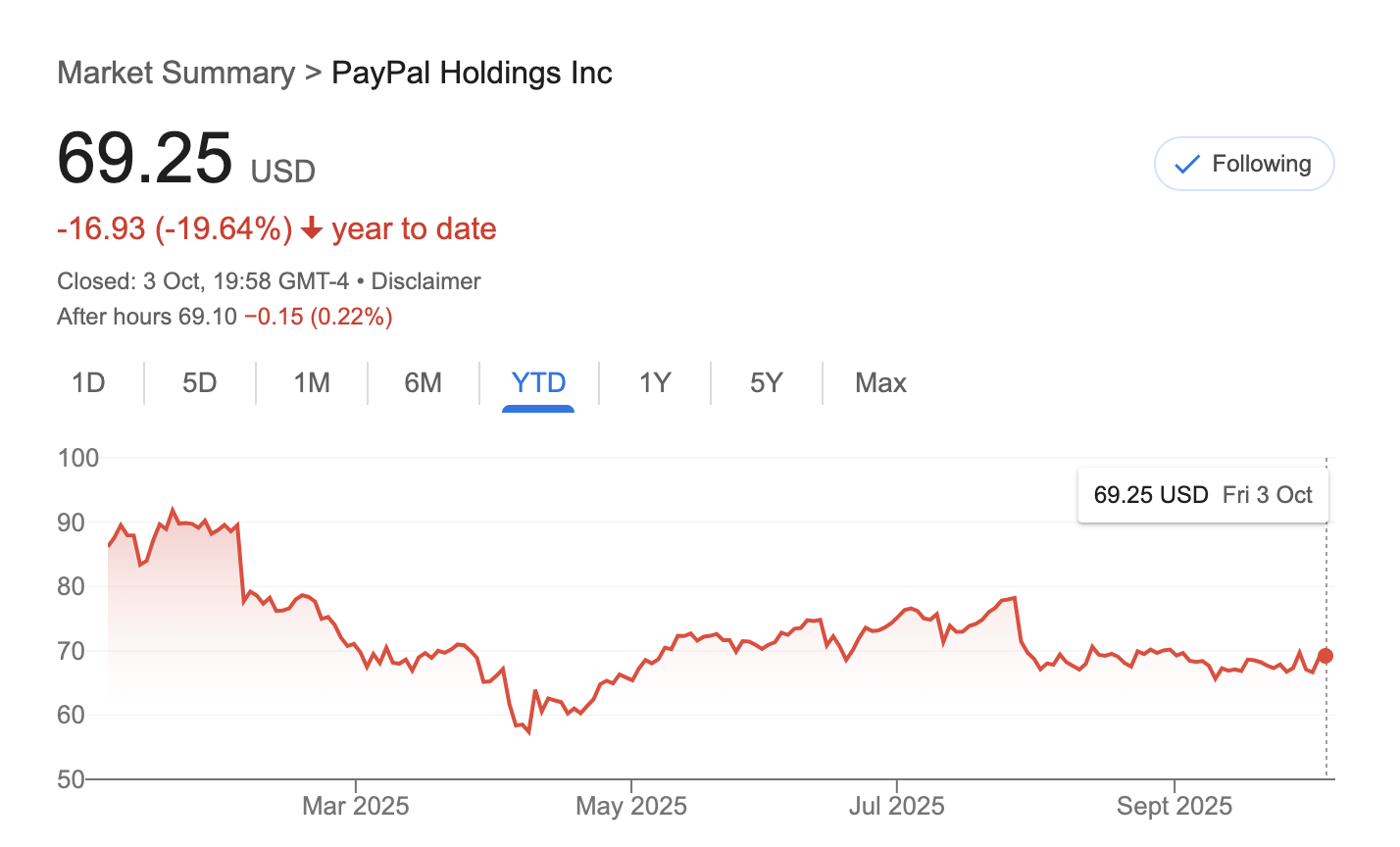Click the Sept 2025 axis label

coord(1174,805)
